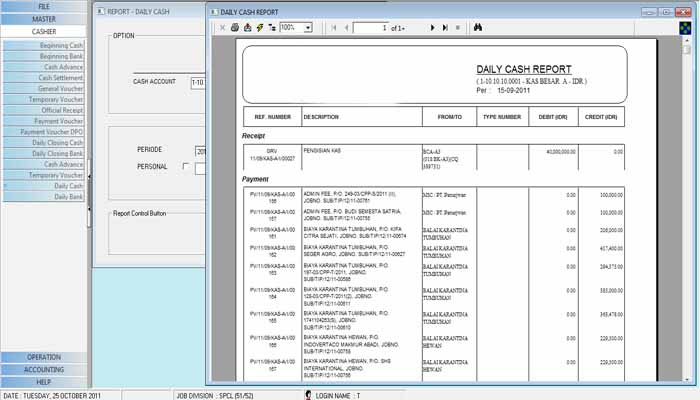Open the 100% zoom dropdown
This screenshot has width=700, height=400.
click(x=308, y=28)
